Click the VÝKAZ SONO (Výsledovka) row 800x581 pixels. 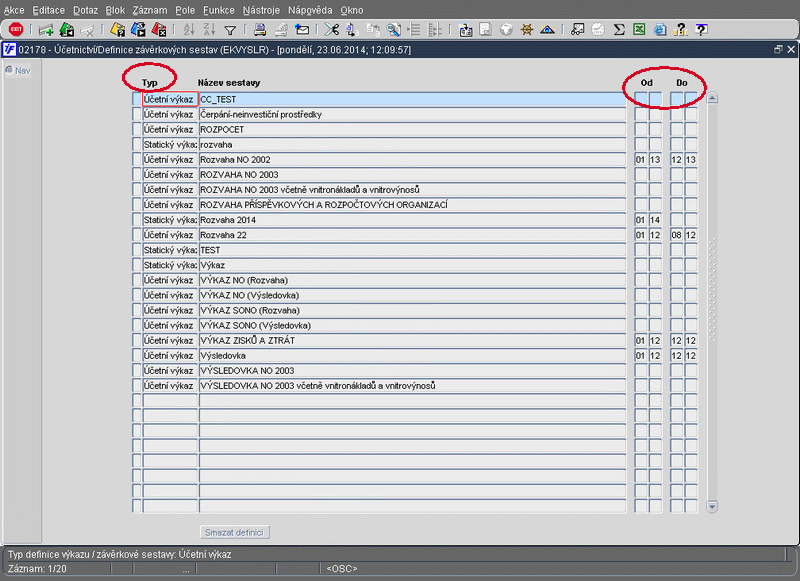pos(412,325)
